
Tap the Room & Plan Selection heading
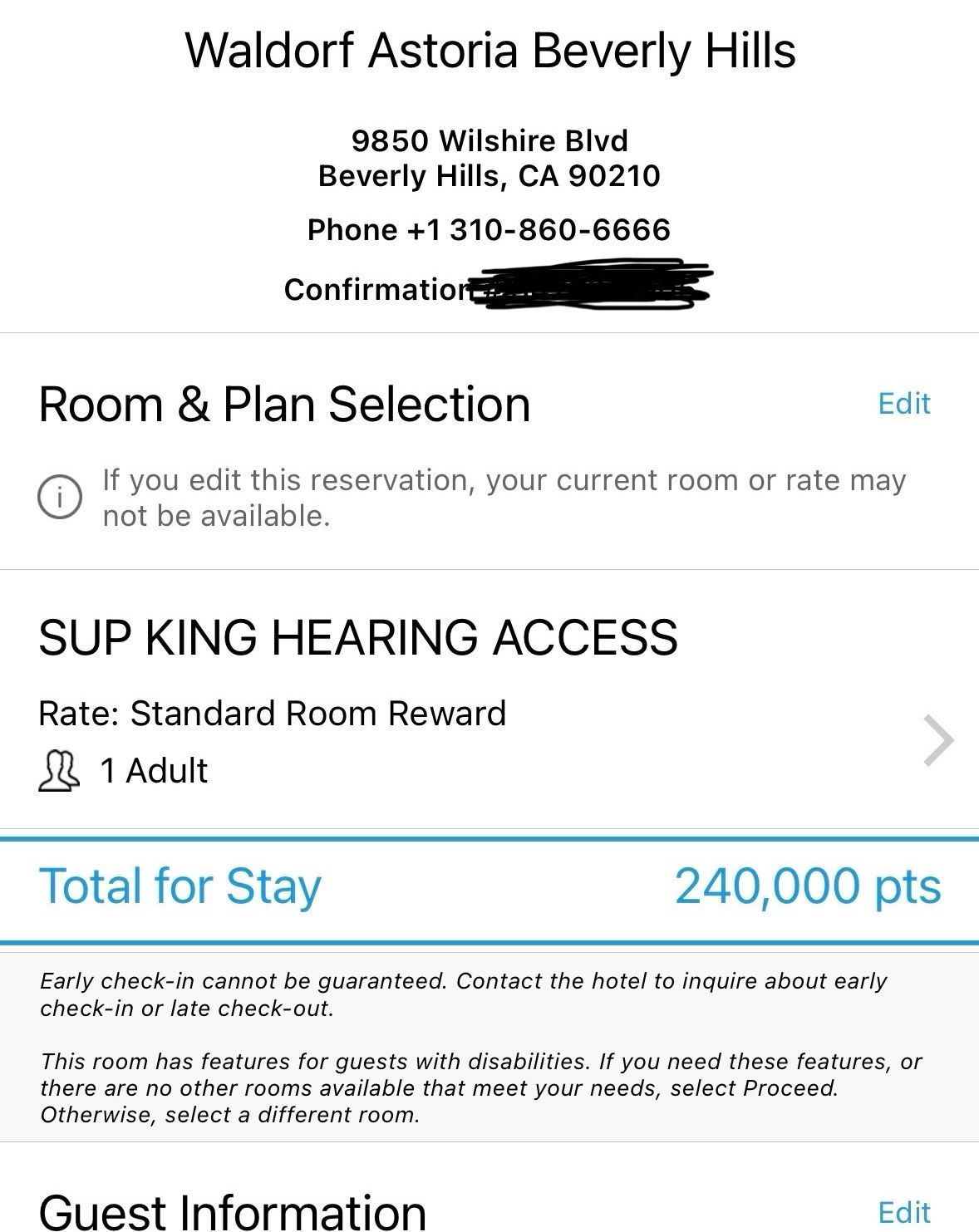click(x=285, y=405)
